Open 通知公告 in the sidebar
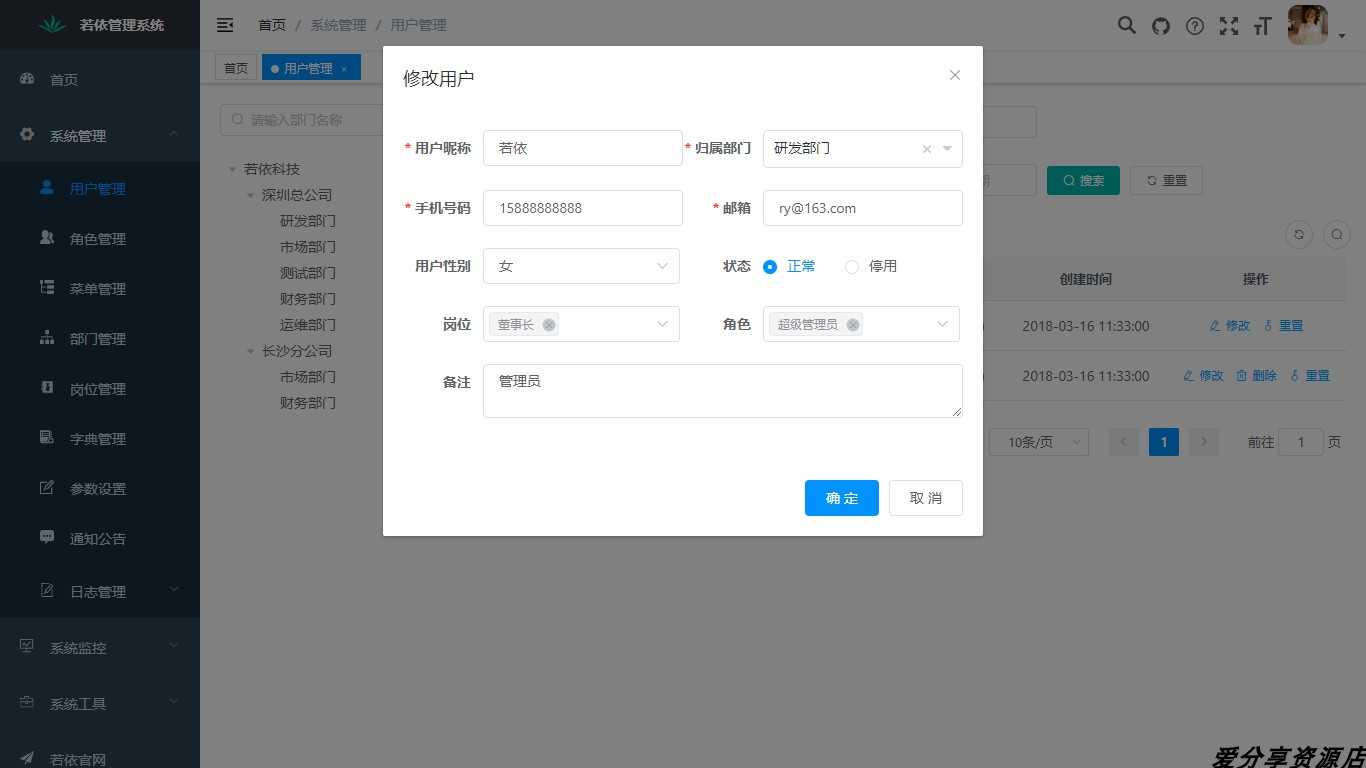Viewport: 1366px width, 768px height. (100, 538)
